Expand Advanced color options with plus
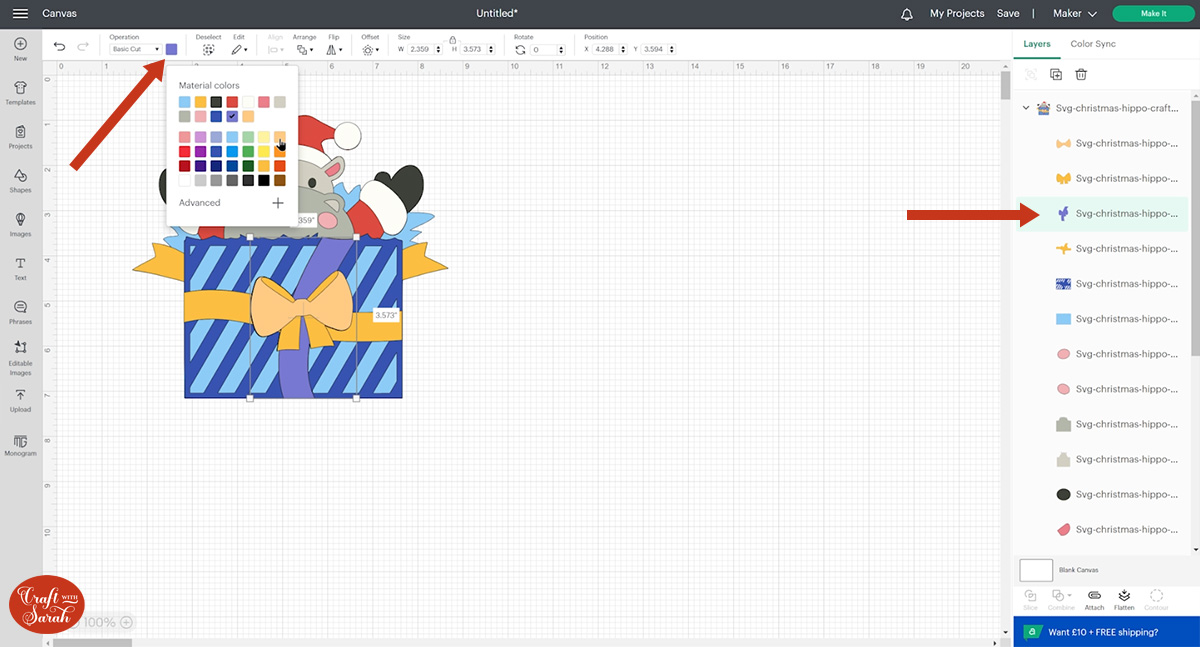This screenshot has height=647, width=1200. tap(278, 203)
